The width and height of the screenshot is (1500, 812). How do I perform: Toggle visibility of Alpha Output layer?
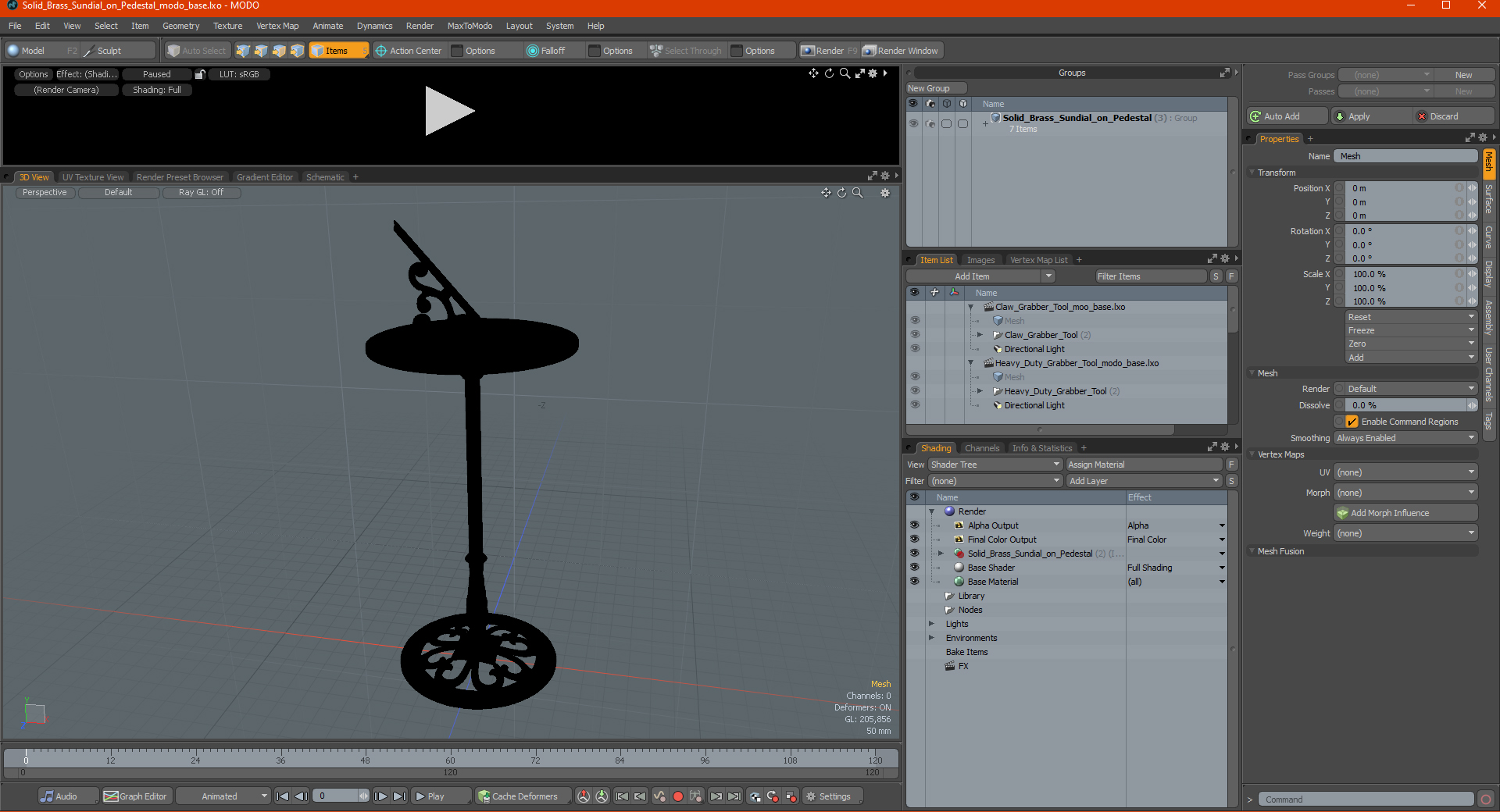point(915,525)
